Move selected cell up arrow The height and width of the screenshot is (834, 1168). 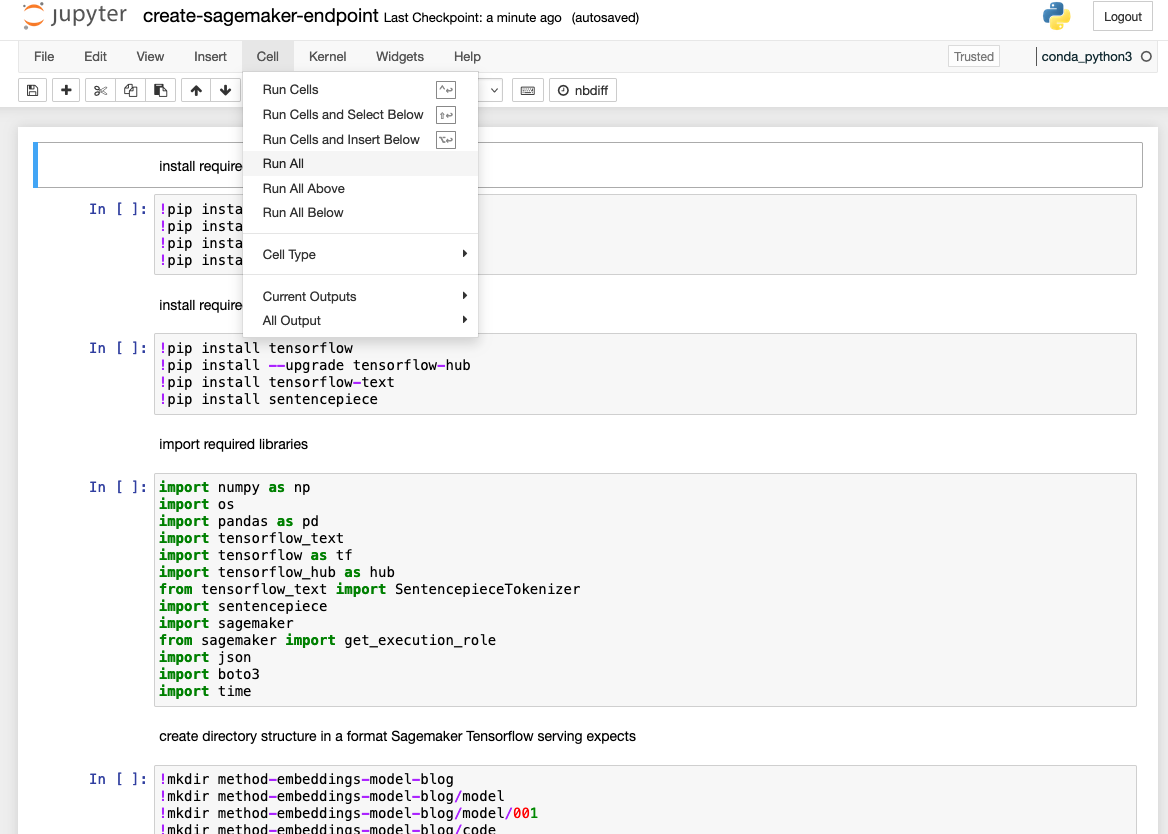click(196, 90)
